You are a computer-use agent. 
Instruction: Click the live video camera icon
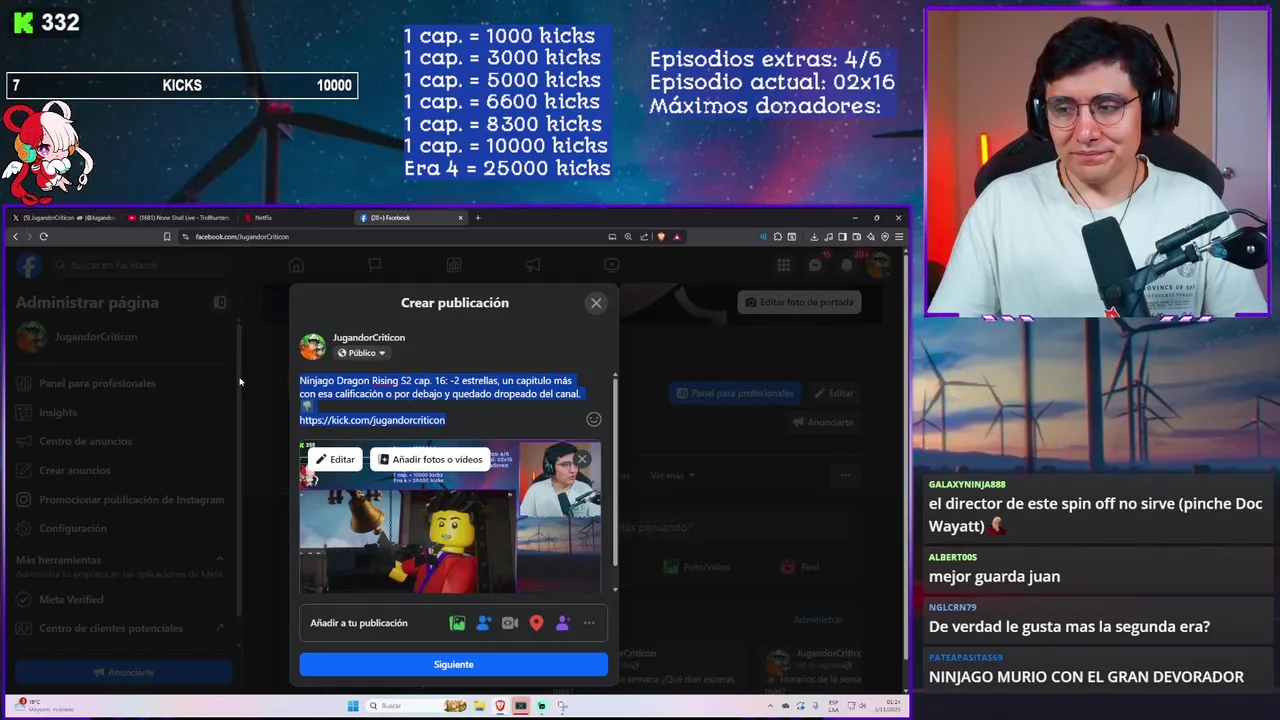[510, 623]
